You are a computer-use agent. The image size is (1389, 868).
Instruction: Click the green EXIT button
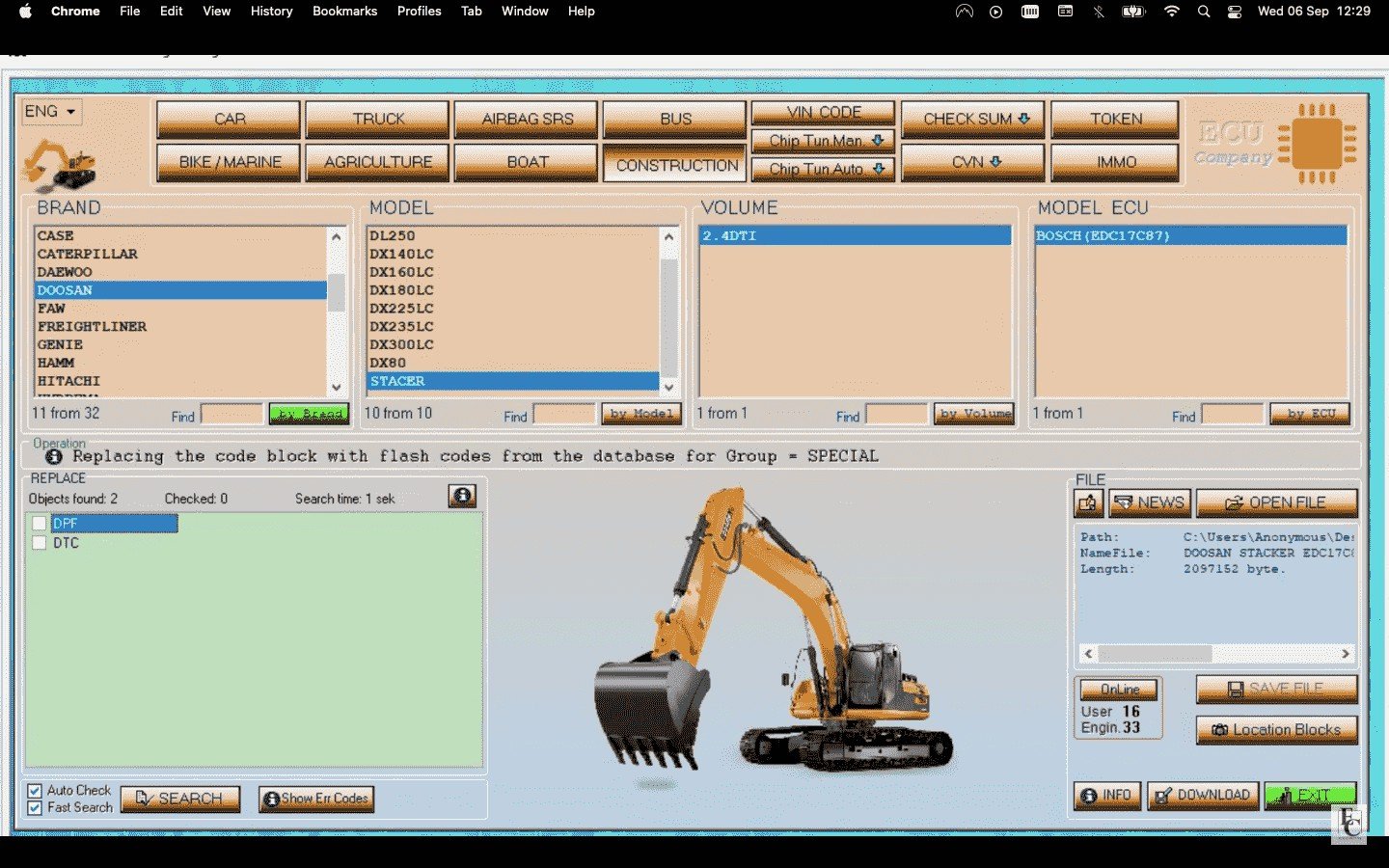pyautogui.click(x=1310, y=796)
